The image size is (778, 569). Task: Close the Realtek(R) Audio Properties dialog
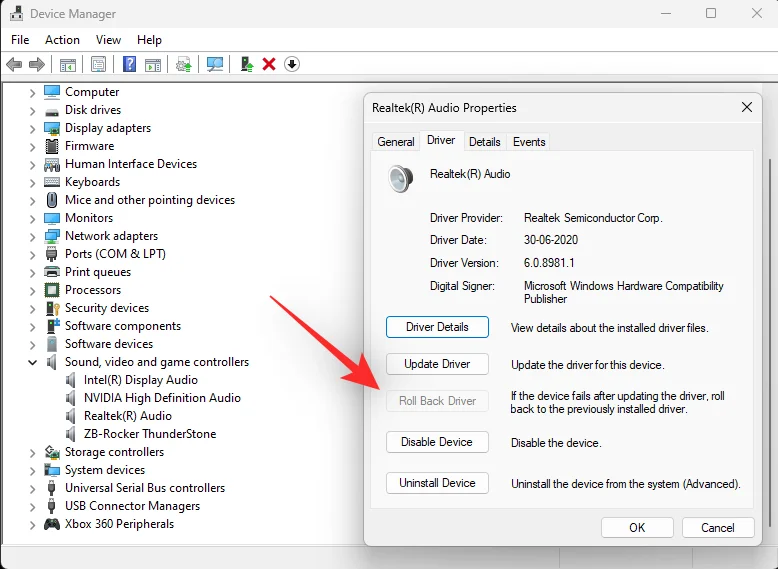pos(747,107)
